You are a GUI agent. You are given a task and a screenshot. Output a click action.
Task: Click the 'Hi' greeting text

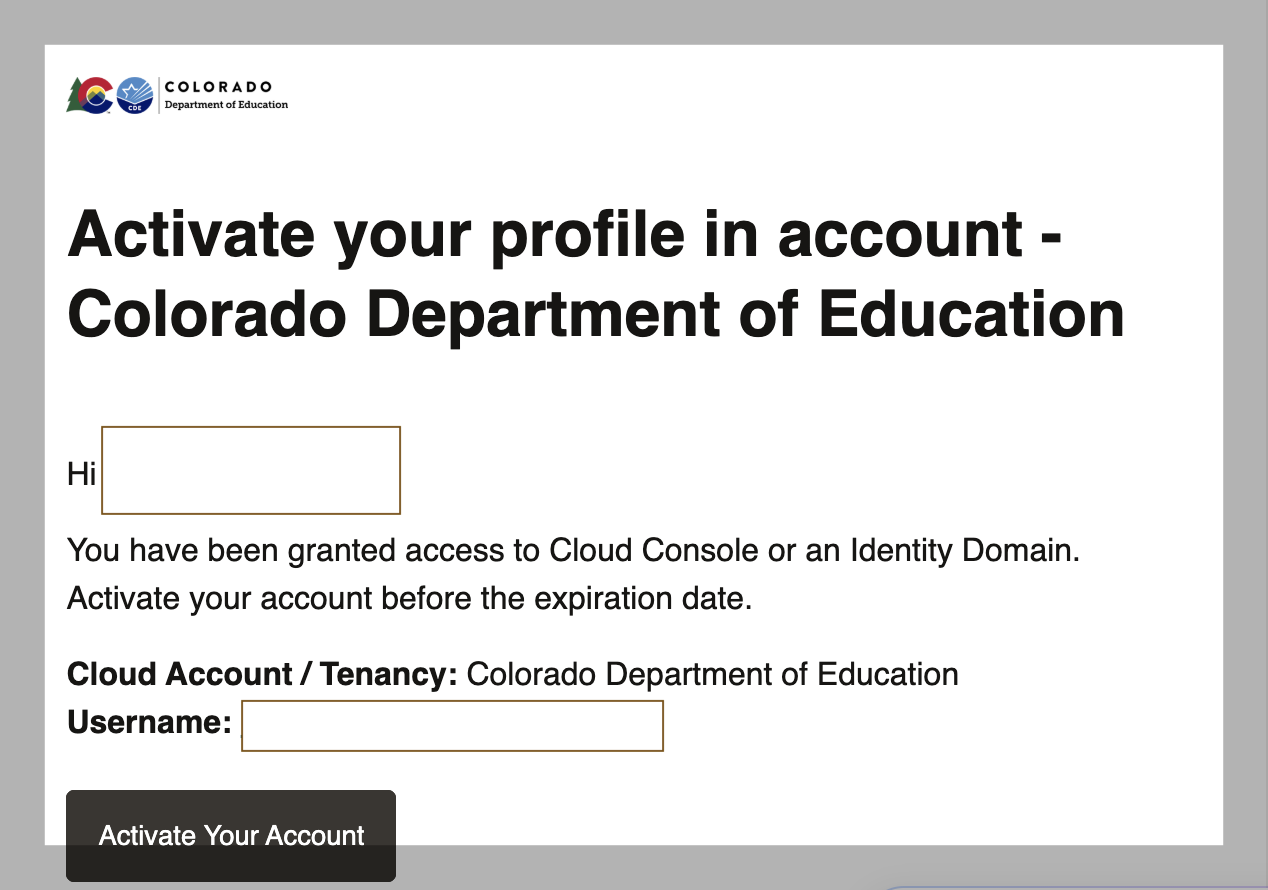[81, 473]
